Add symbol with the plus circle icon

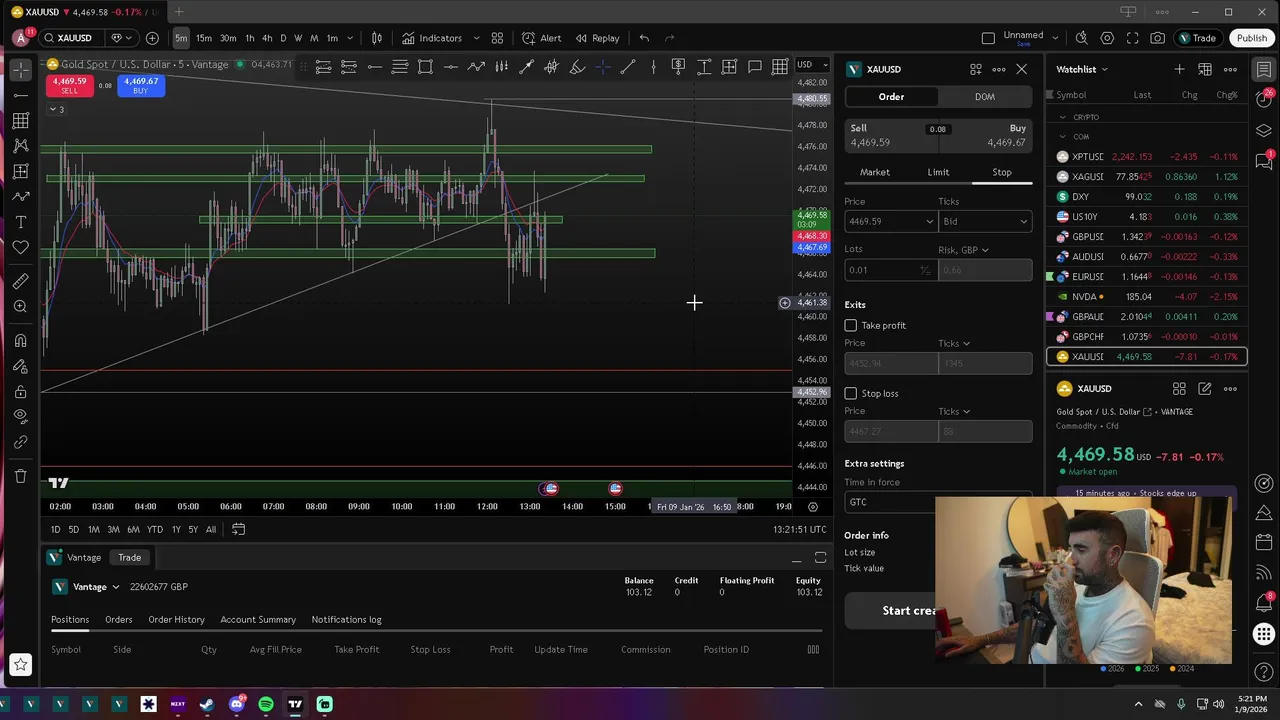tap(152, 38)
